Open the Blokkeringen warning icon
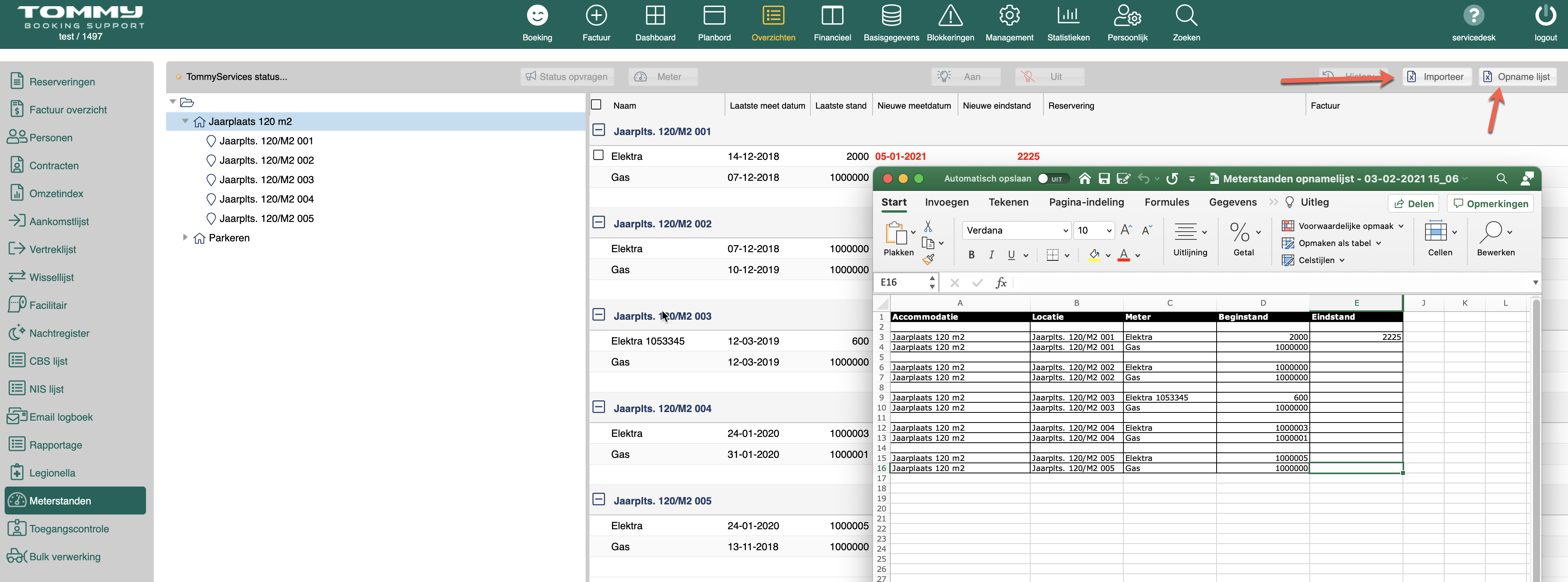 [950, 16]
